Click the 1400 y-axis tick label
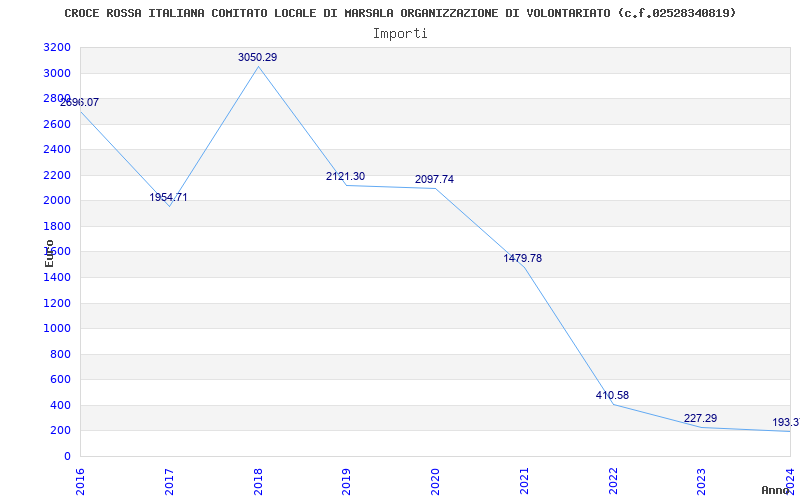Screen dimensions: 800x500 [x=57, y=278]
